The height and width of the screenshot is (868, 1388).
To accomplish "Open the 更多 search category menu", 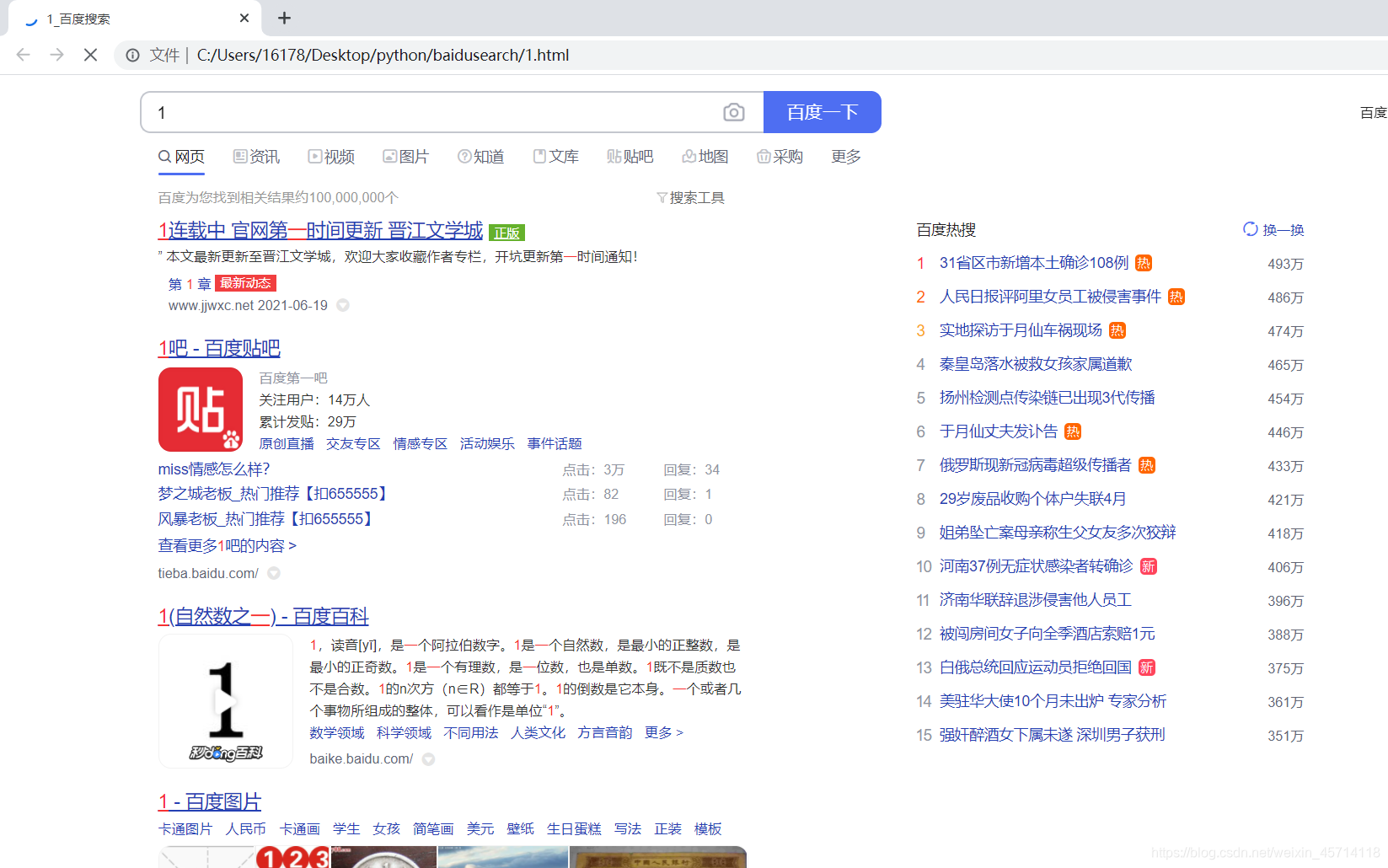I will click(846, 157).
